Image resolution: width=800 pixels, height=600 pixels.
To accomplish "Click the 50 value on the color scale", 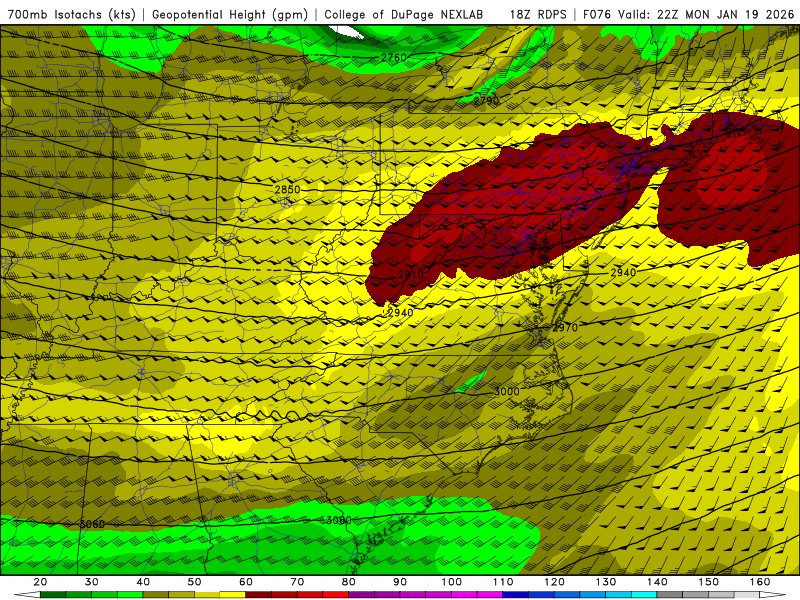I will point(194,582).
